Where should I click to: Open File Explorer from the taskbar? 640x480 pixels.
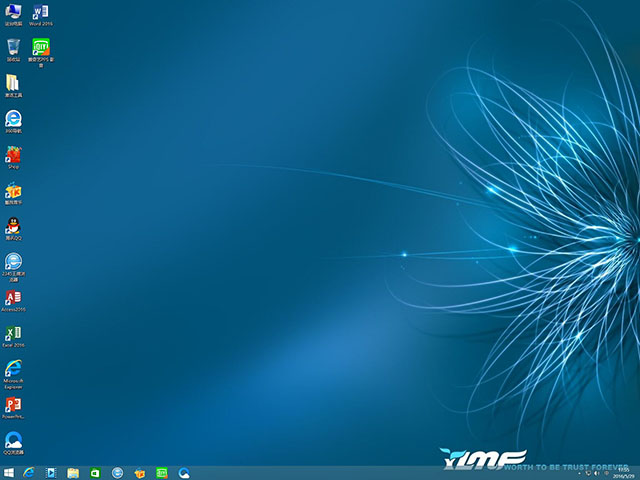(x=73, y=472)
